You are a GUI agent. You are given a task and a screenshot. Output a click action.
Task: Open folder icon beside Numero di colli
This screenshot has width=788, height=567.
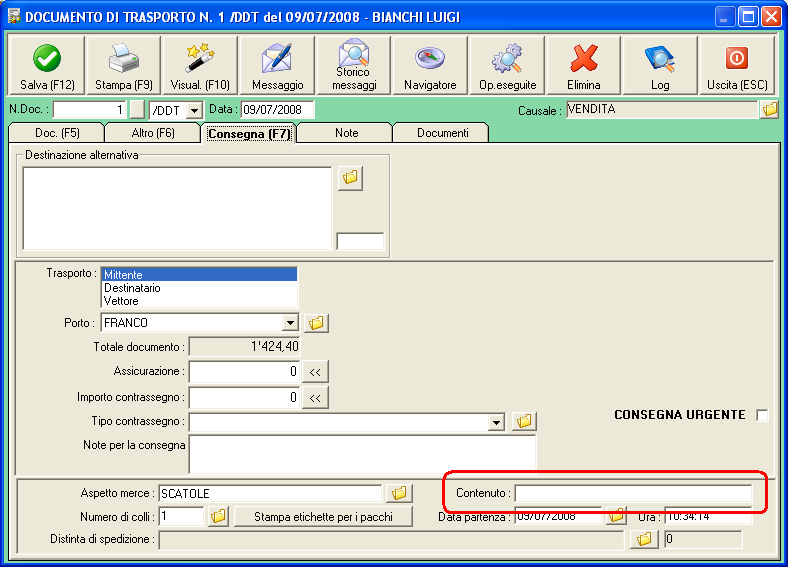pos(218,516)
